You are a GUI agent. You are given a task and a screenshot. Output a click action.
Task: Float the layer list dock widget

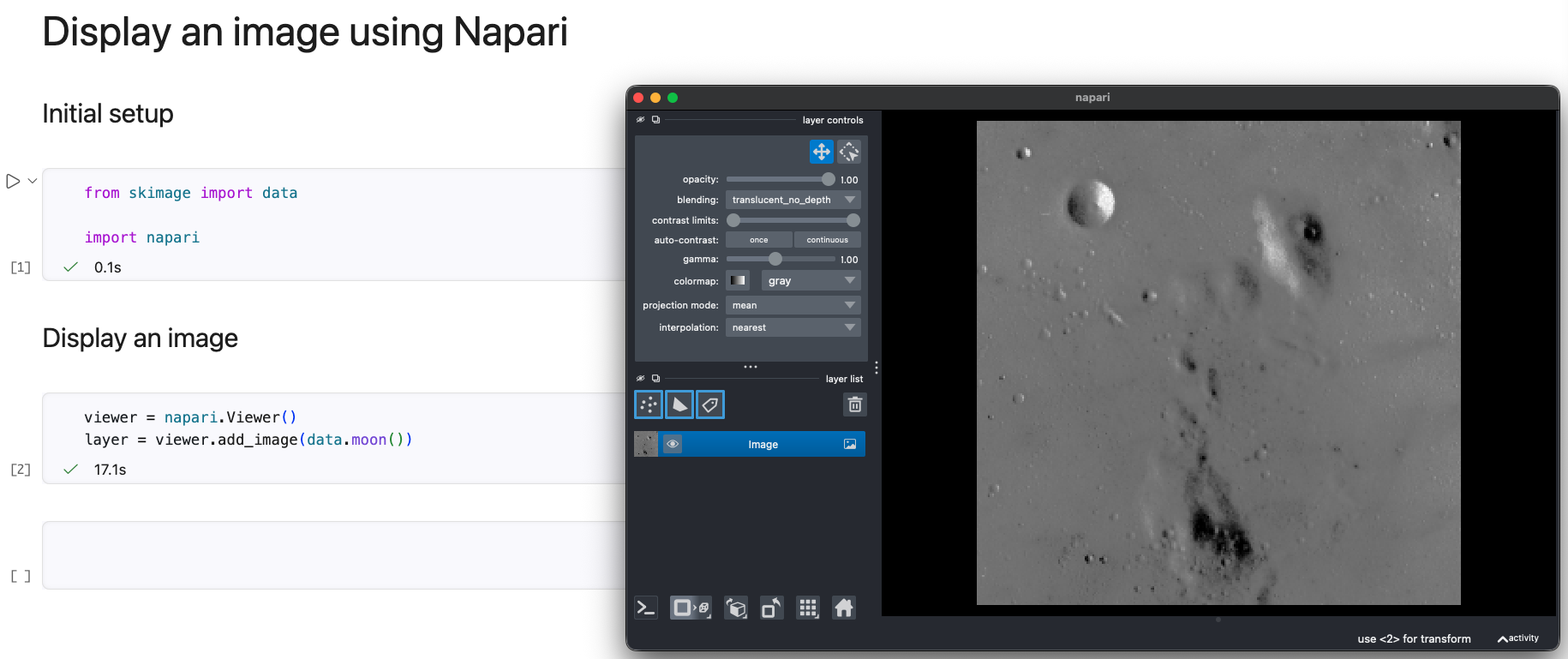(655, 378)
